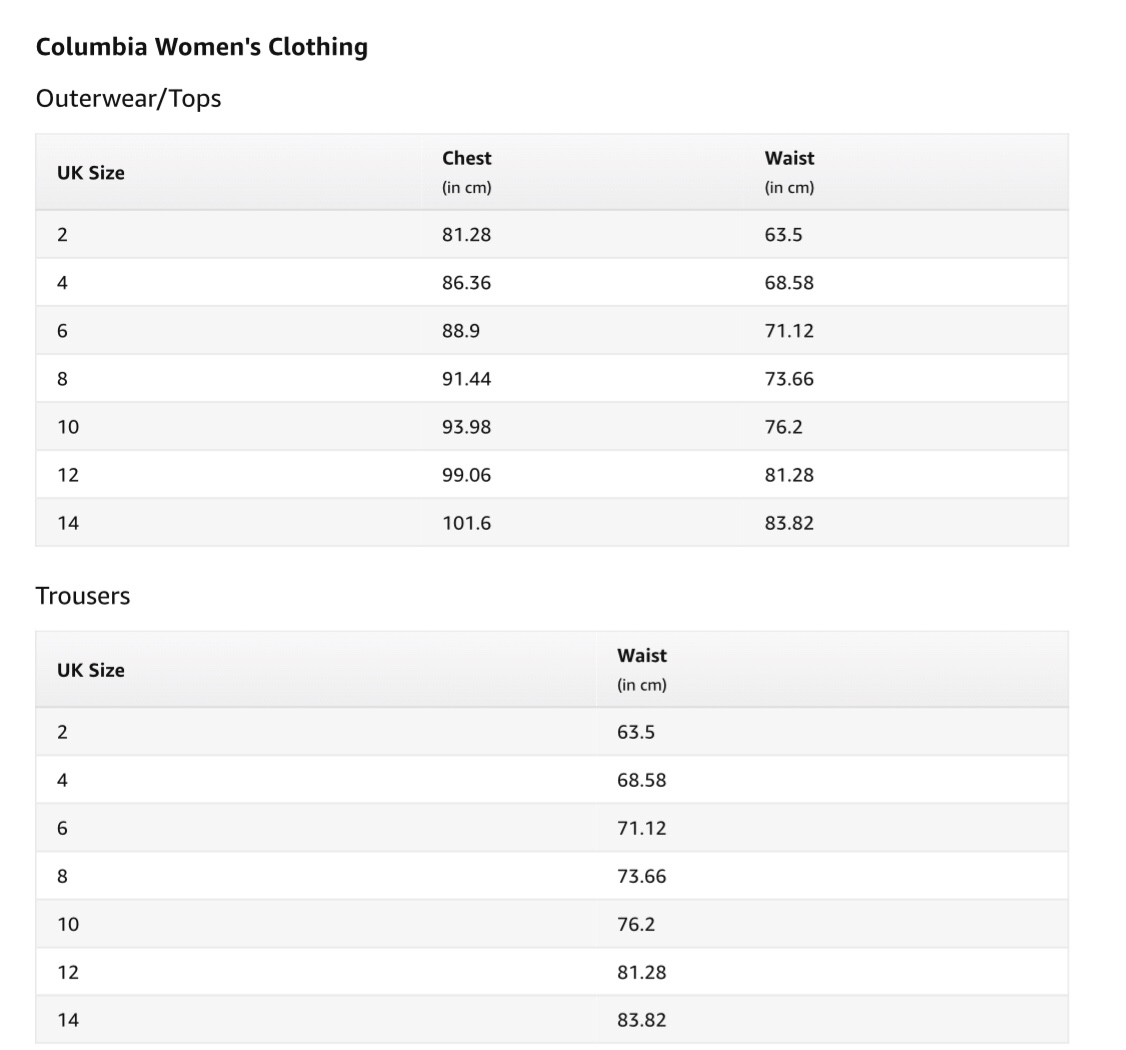1126x1050 pixels.
Task: Click UK Size header in Trousers table
Action: pyautogui.click(x=91, y=670)
